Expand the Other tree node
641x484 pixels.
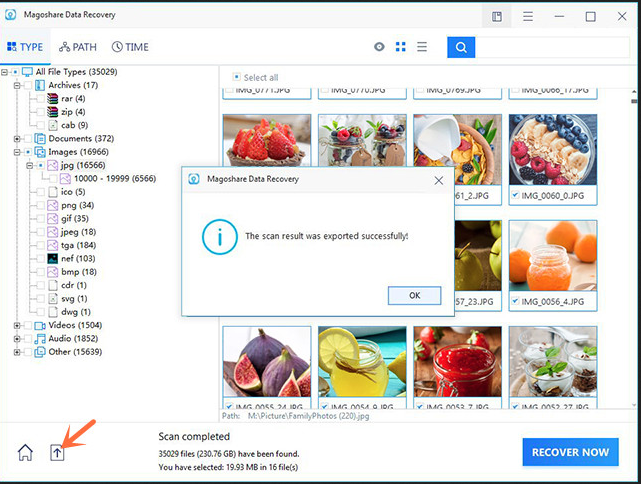pos(17,352)
